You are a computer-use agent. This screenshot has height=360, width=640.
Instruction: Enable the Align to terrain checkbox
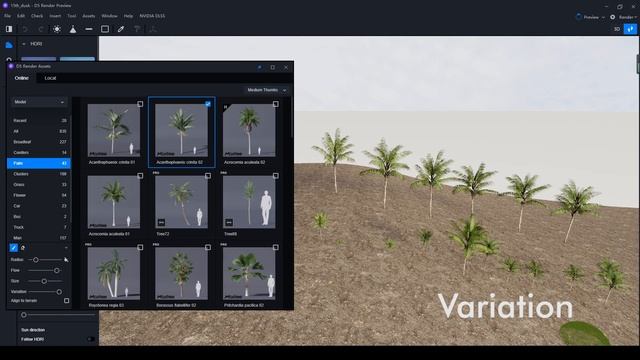click(66, 301)
